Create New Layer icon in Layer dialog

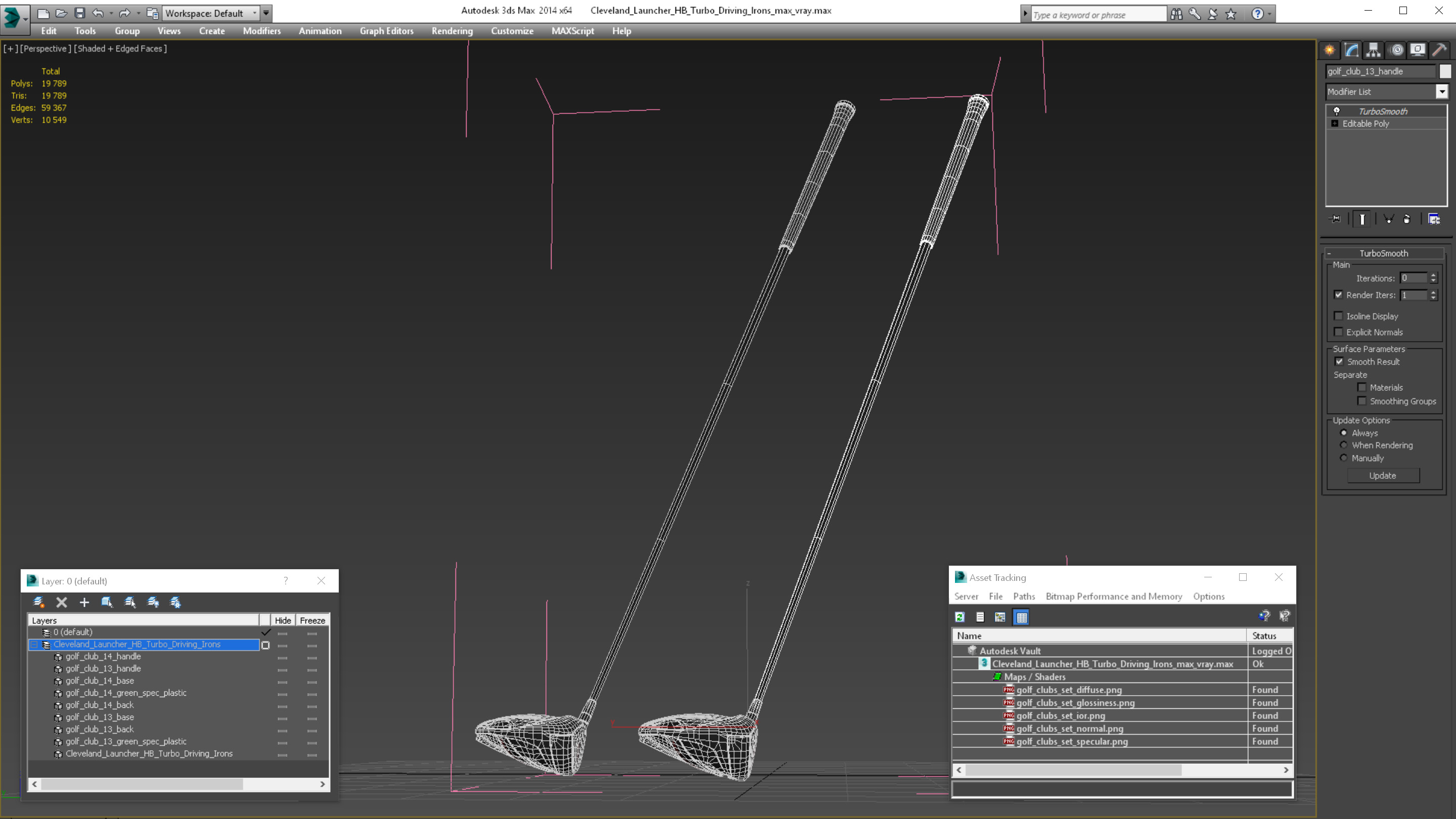point(38,603)
